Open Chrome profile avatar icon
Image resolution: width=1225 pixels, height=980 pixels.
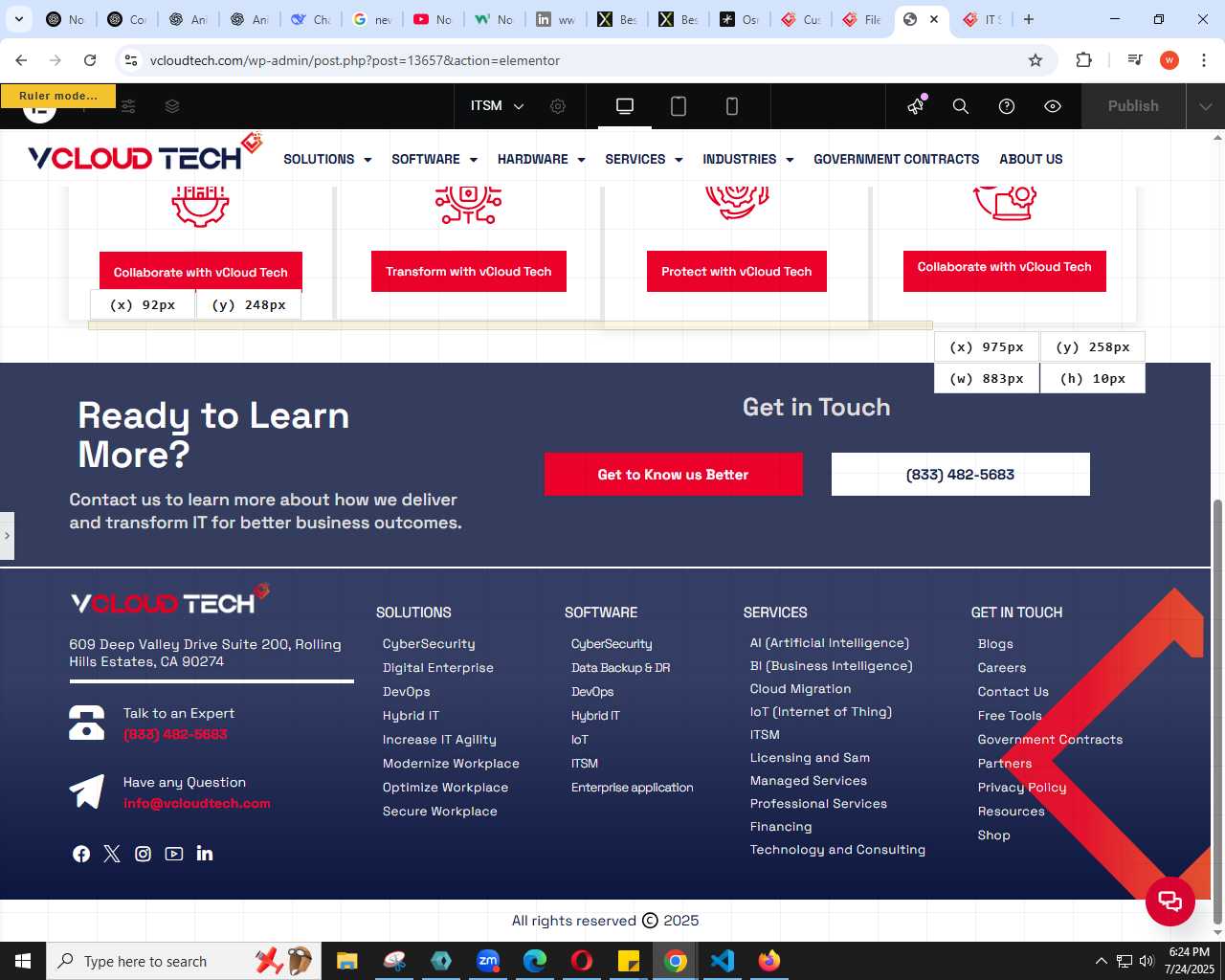pos(1169,60)
